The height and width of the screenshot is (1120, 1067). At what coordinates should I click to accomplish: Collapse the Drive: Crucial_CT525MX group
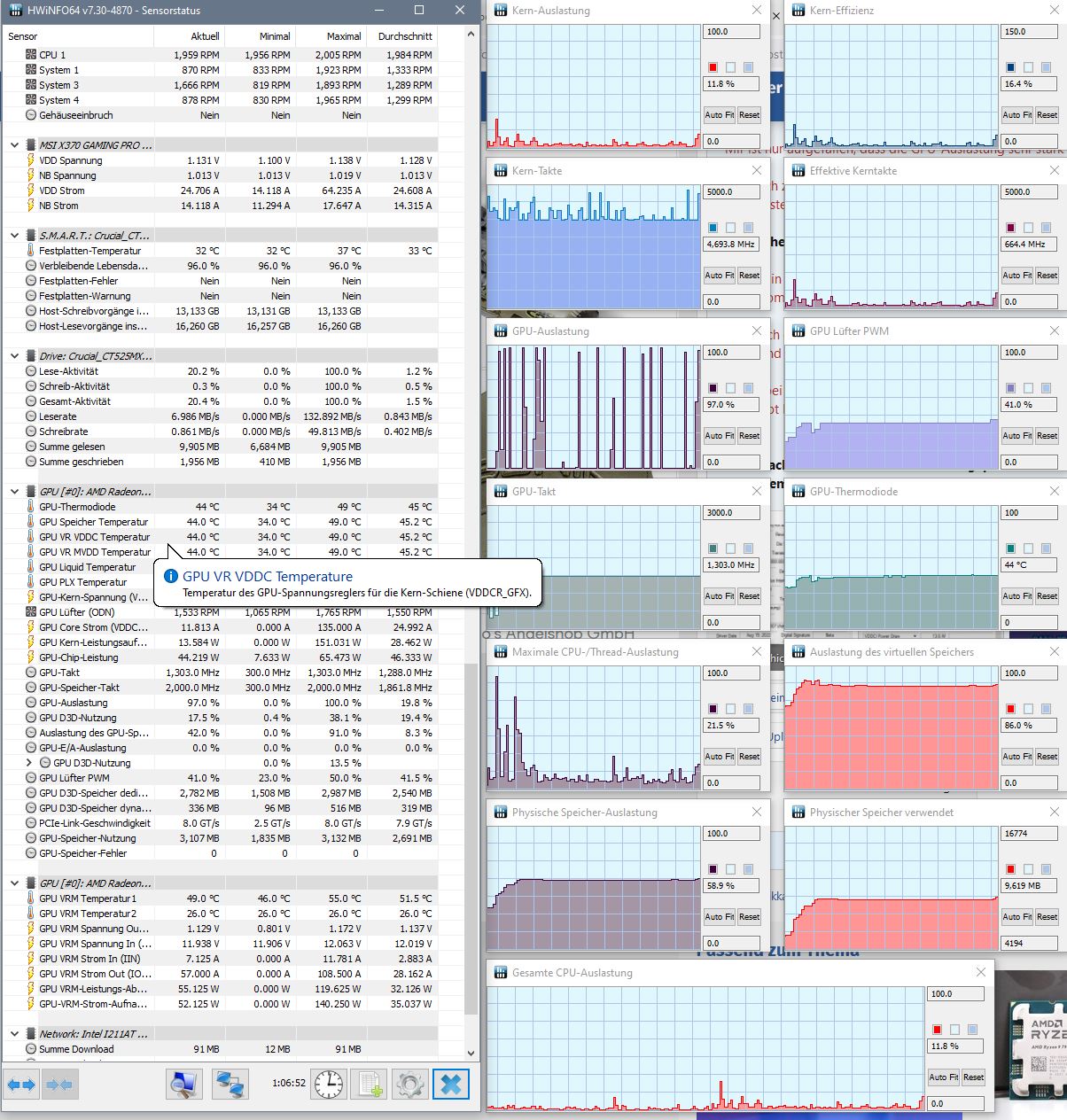pyautogui.click(x=14, y=356)
